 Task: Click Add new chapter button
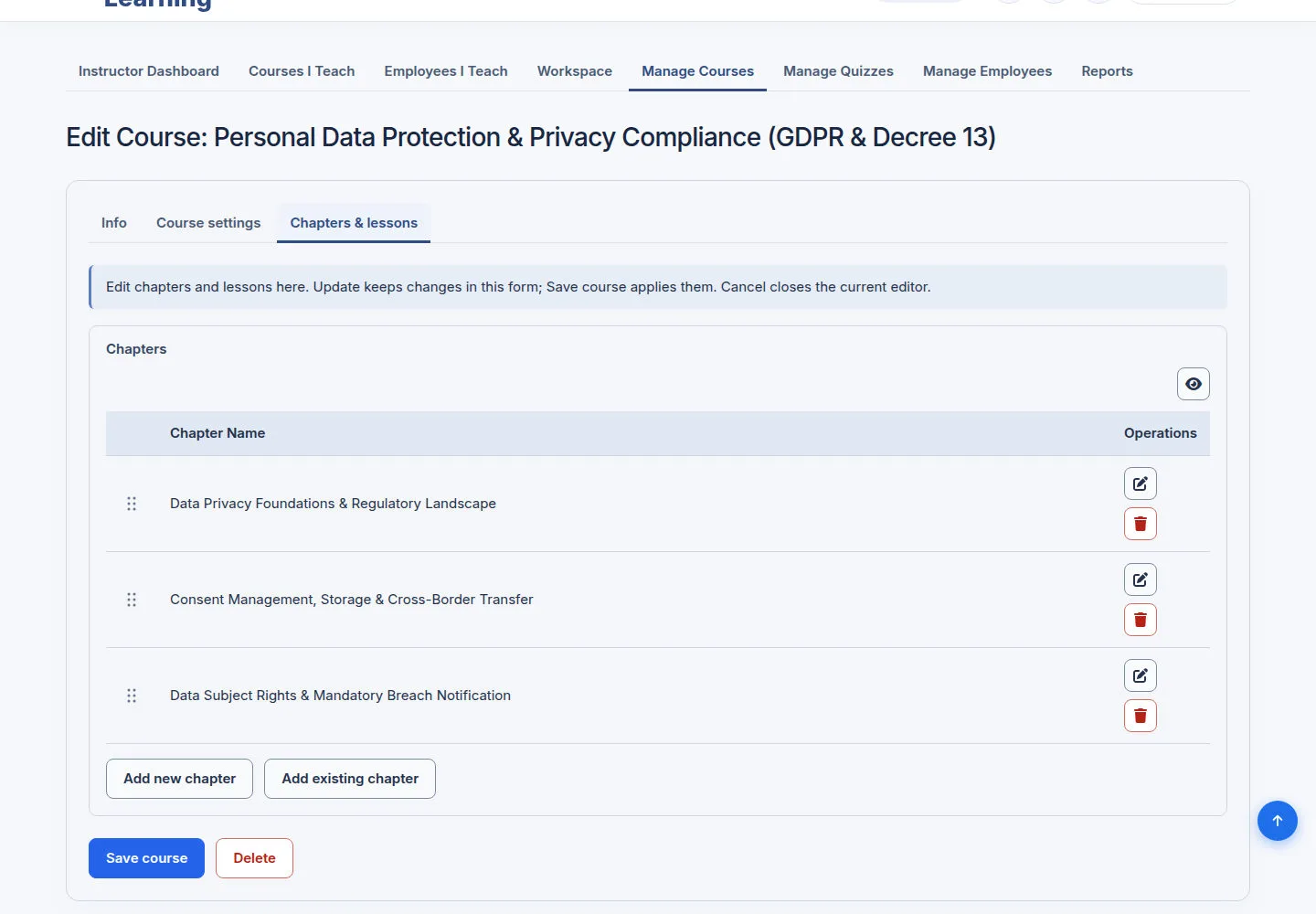pos(179,779)
